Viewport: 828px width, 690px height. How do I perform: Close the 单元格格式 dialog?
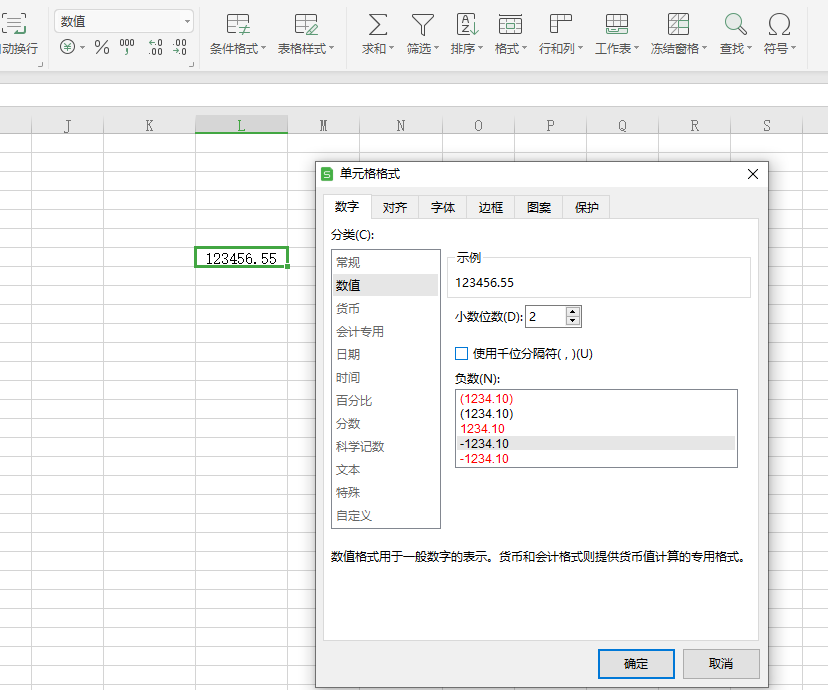coord(753,174)
